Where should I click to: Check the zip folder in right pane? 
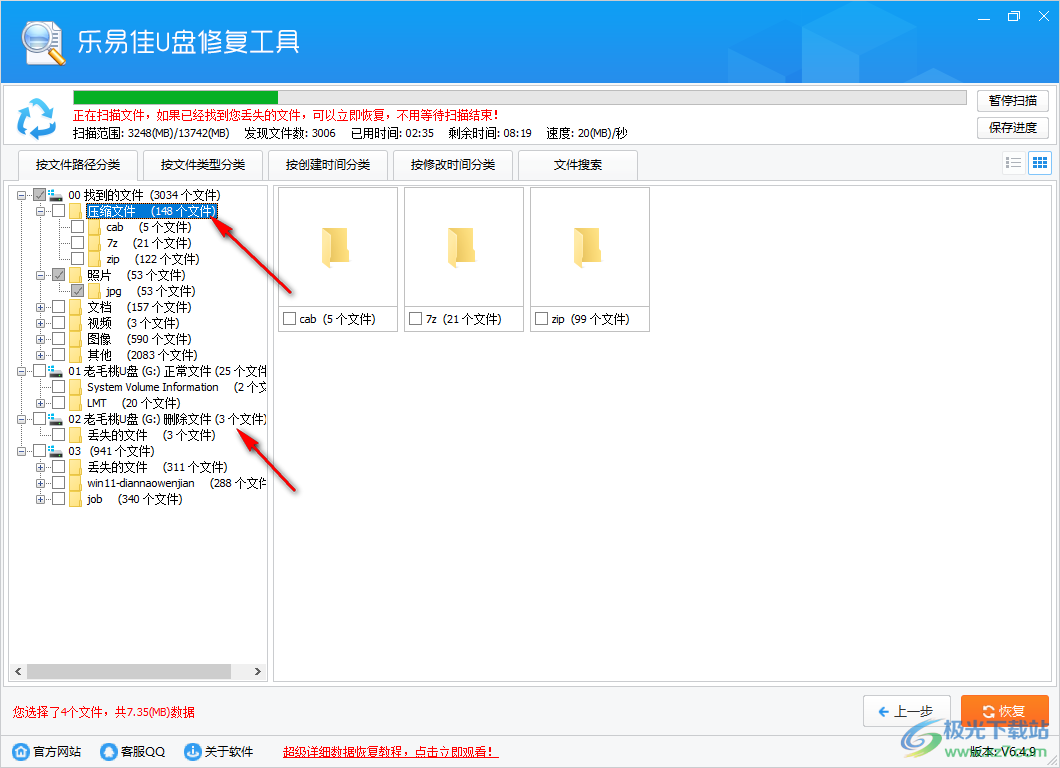coord(542,319)
